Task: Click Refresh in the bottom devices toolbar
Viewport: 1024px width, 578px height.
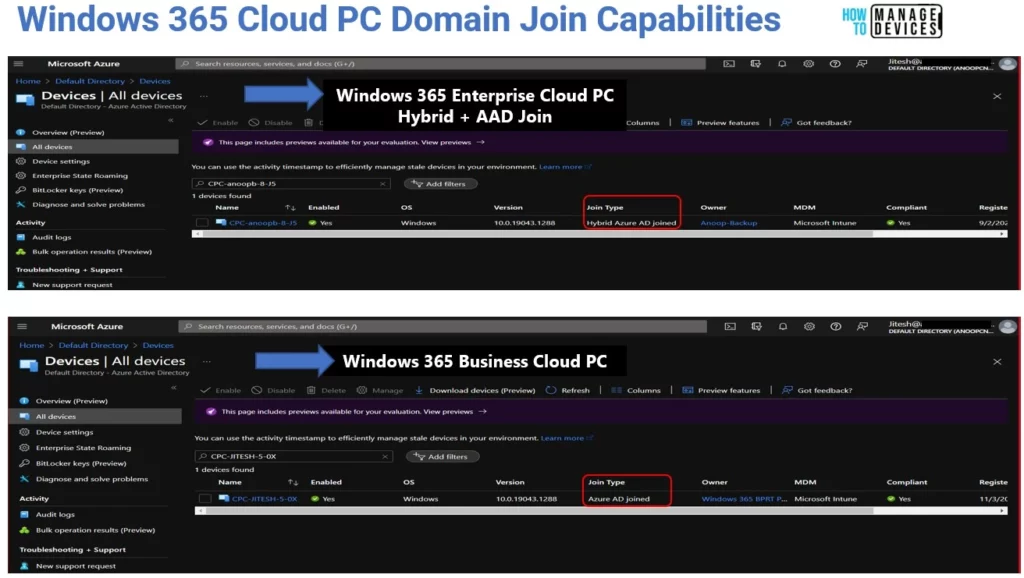Action: tap(568, 391)
